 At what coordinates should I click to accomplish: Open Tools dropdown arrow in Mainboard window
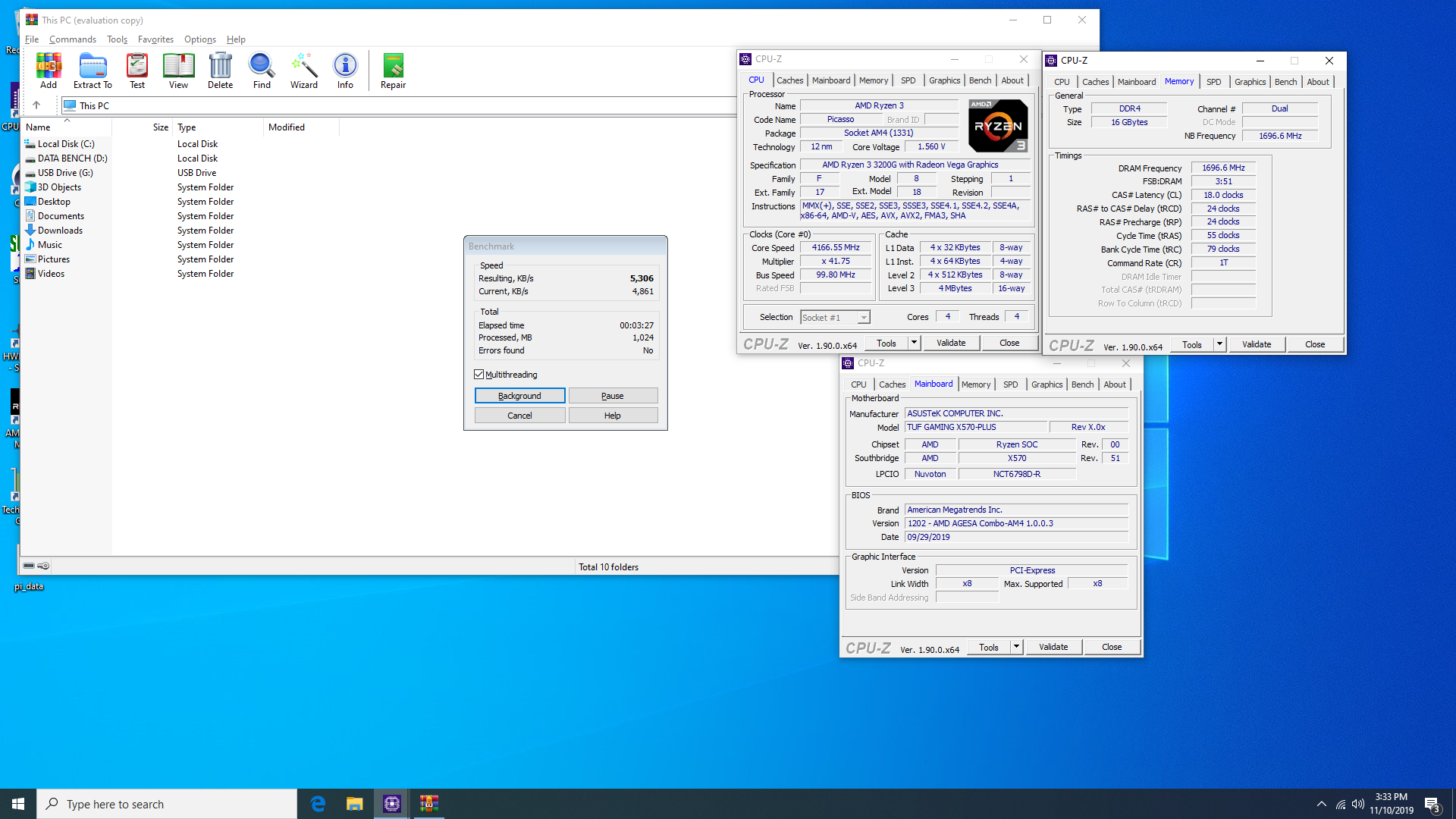tap(1016, 647)
